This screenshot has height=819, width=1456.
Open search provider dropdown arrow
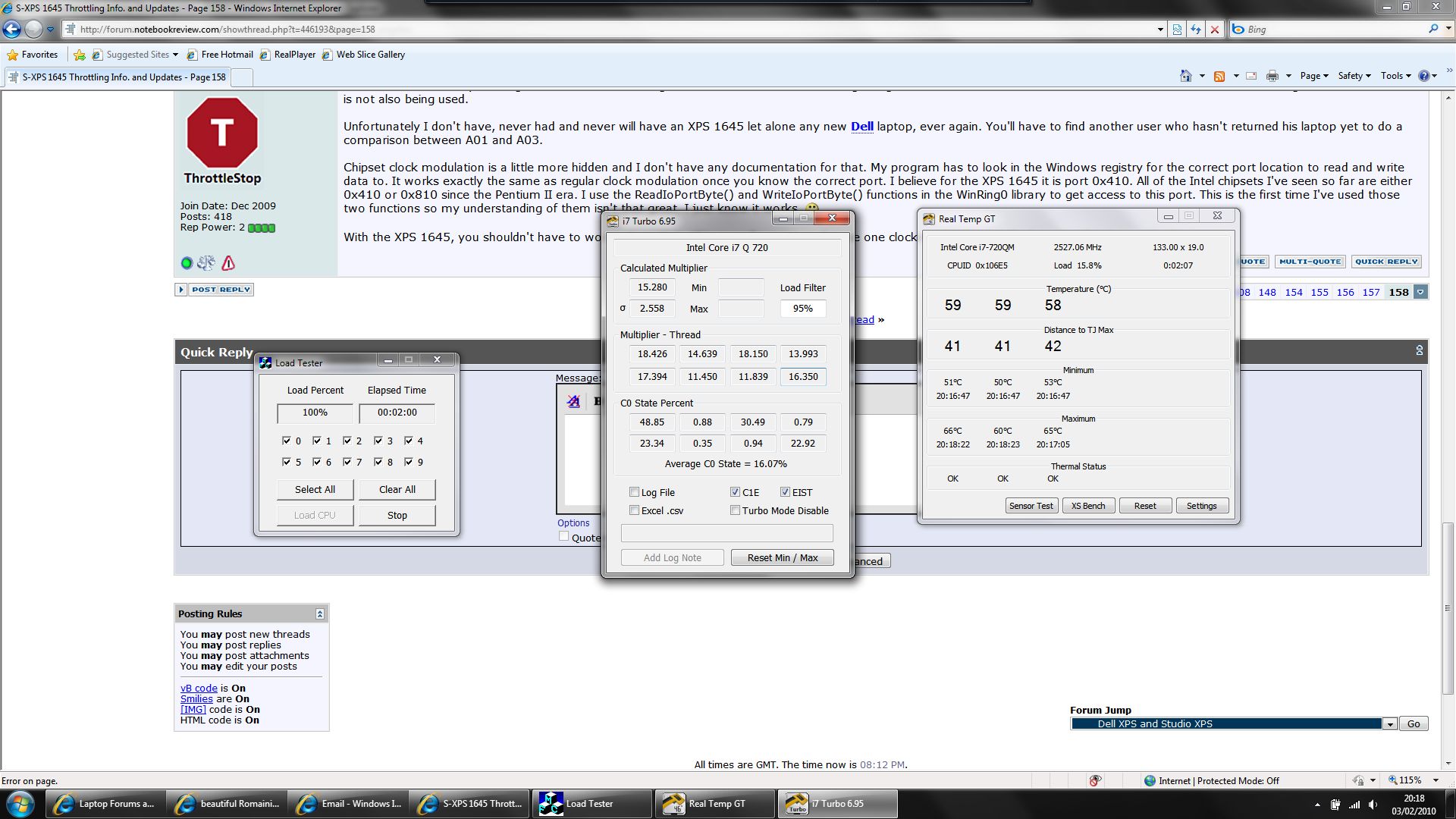click(1447, 30)
